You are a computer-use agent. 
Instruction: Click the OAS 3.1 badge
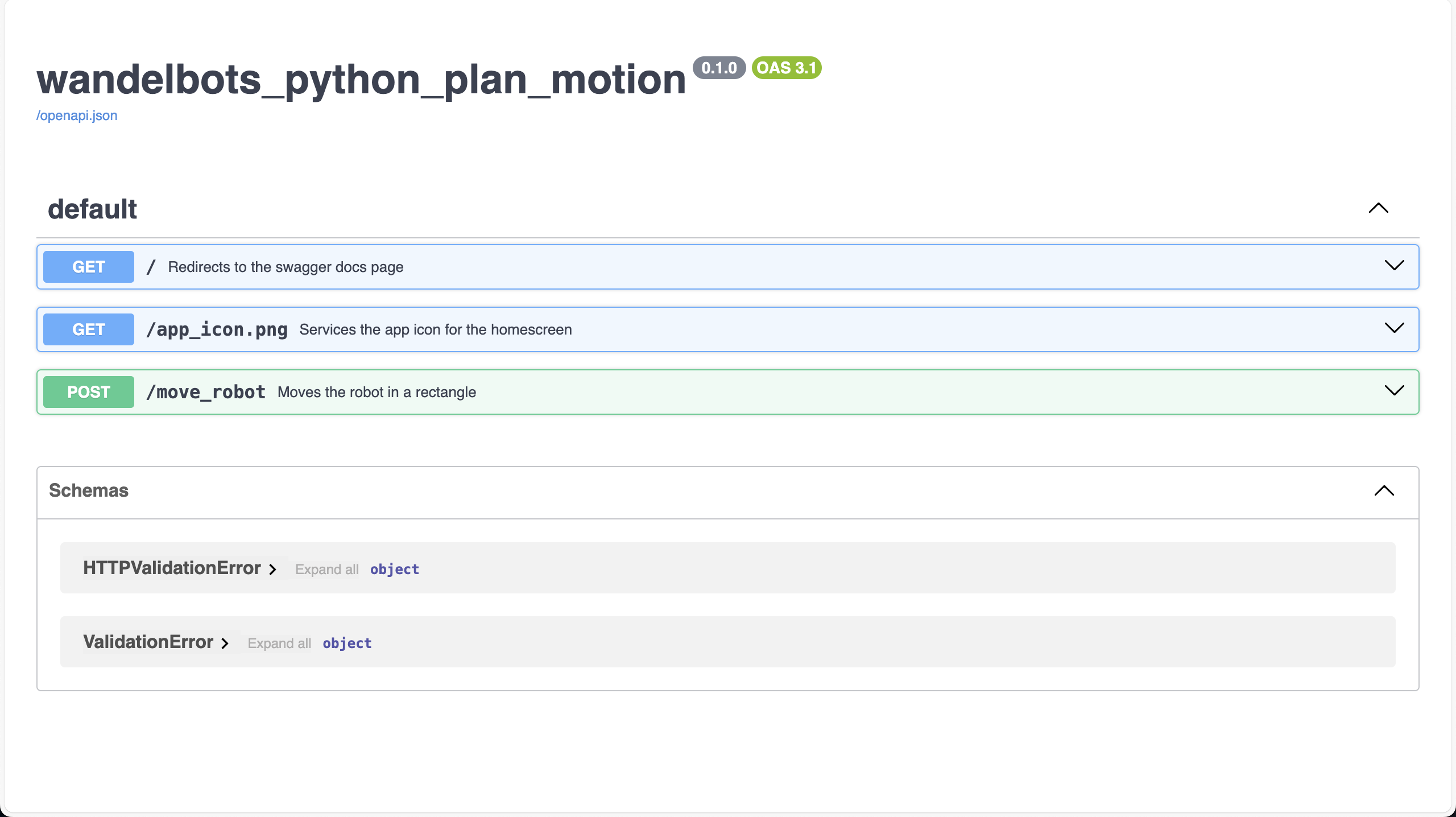coord(787,68)
